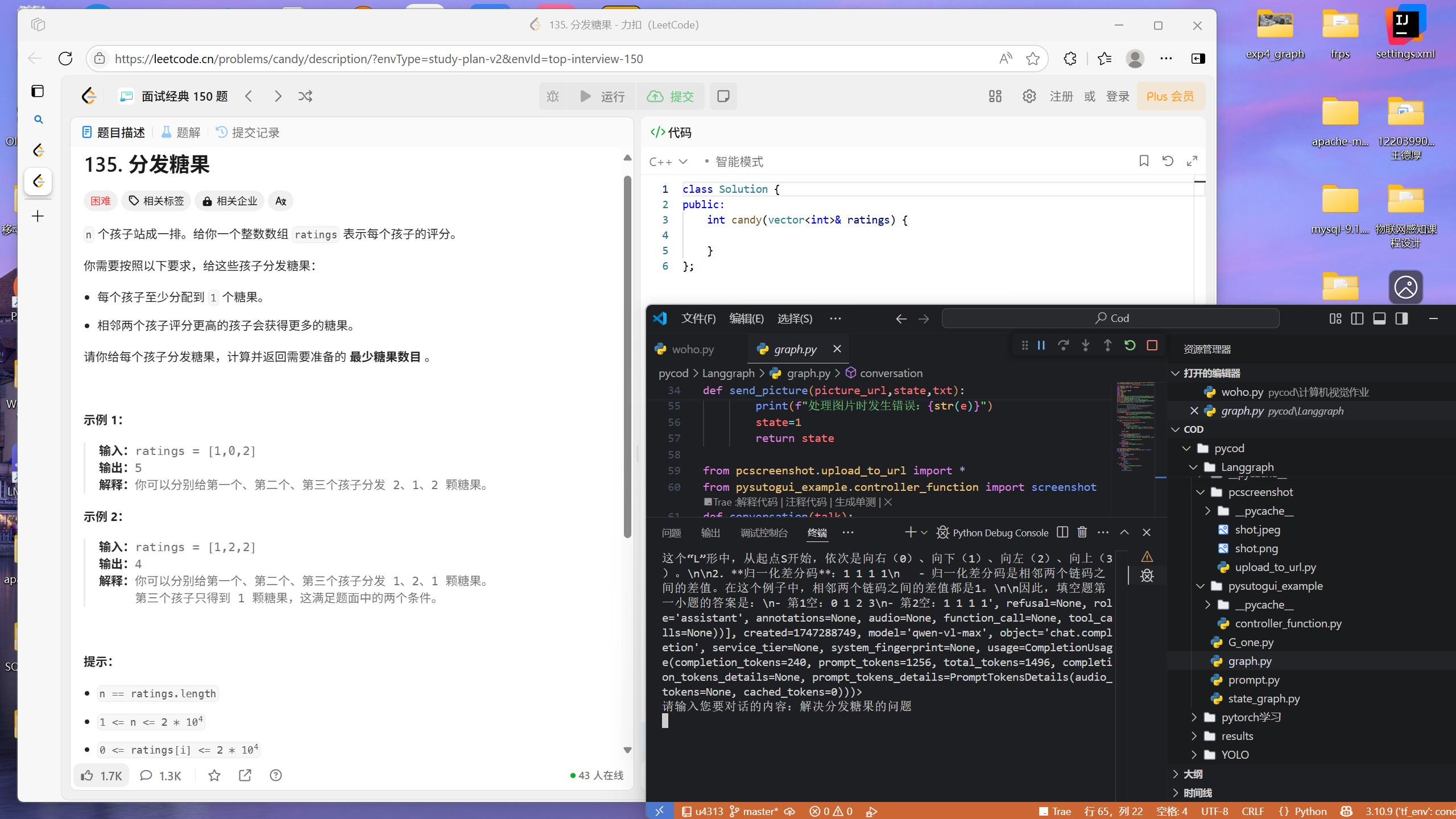The width and height of the screenshot is (1456, 819).
Task: Open browser sidebar vertical tabs icon
Action: pos(38,91)
